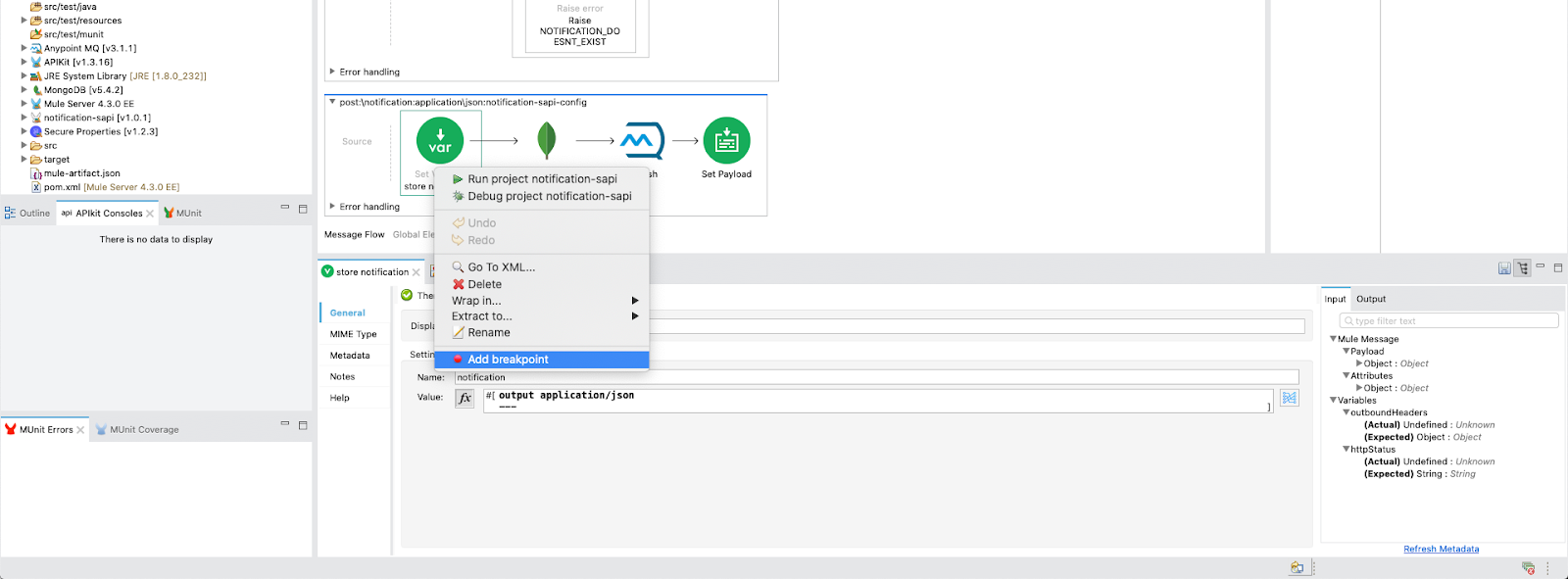Click the save icon in properties toolbar

coord(1504,268)
